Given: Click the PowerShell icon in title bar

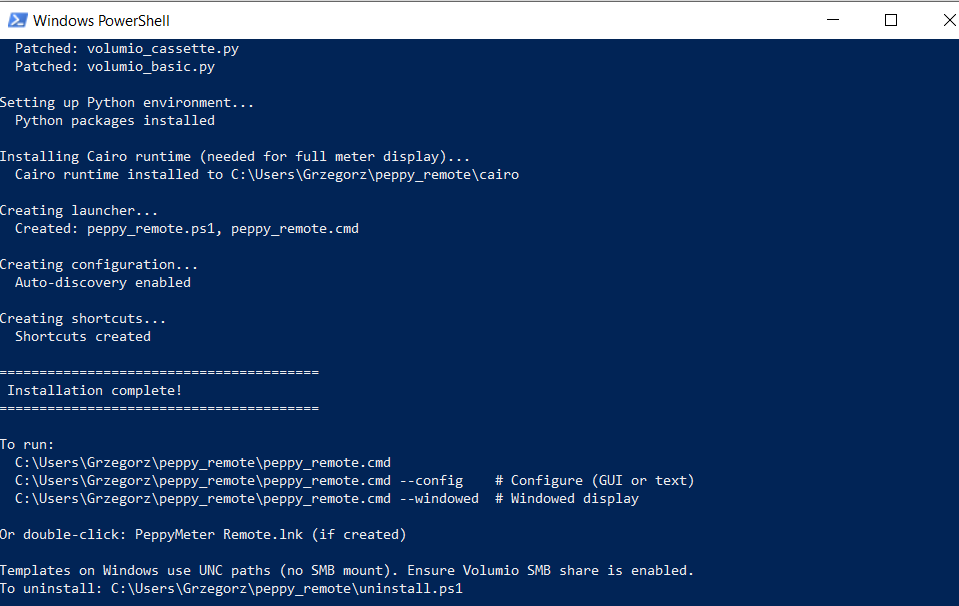Looking at the screenshot, I should [x=15, y=20].
